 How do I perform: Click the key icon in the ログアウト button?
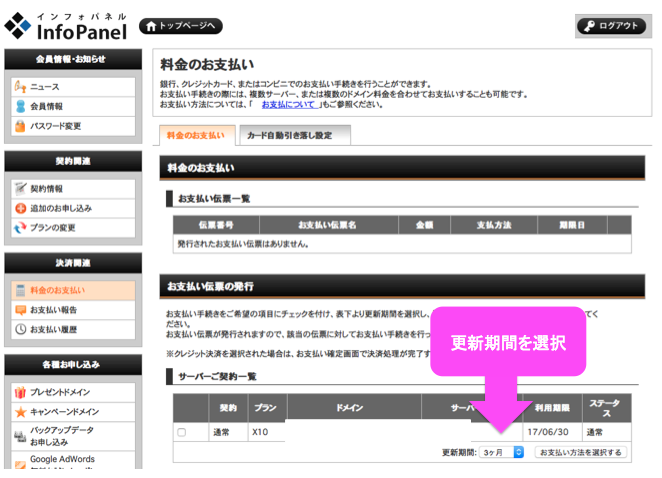(589, 26)
